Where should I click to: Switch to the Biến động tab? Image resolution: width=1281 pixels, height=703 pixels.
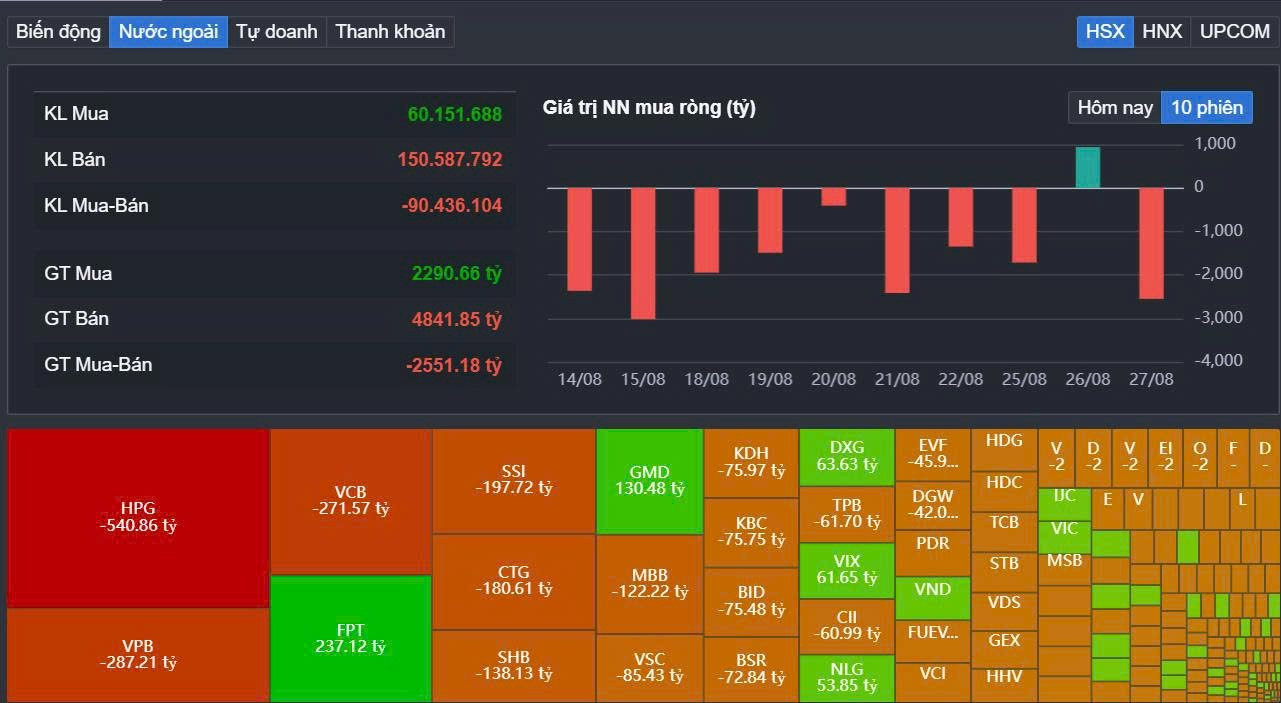click(x=58, y=32)
